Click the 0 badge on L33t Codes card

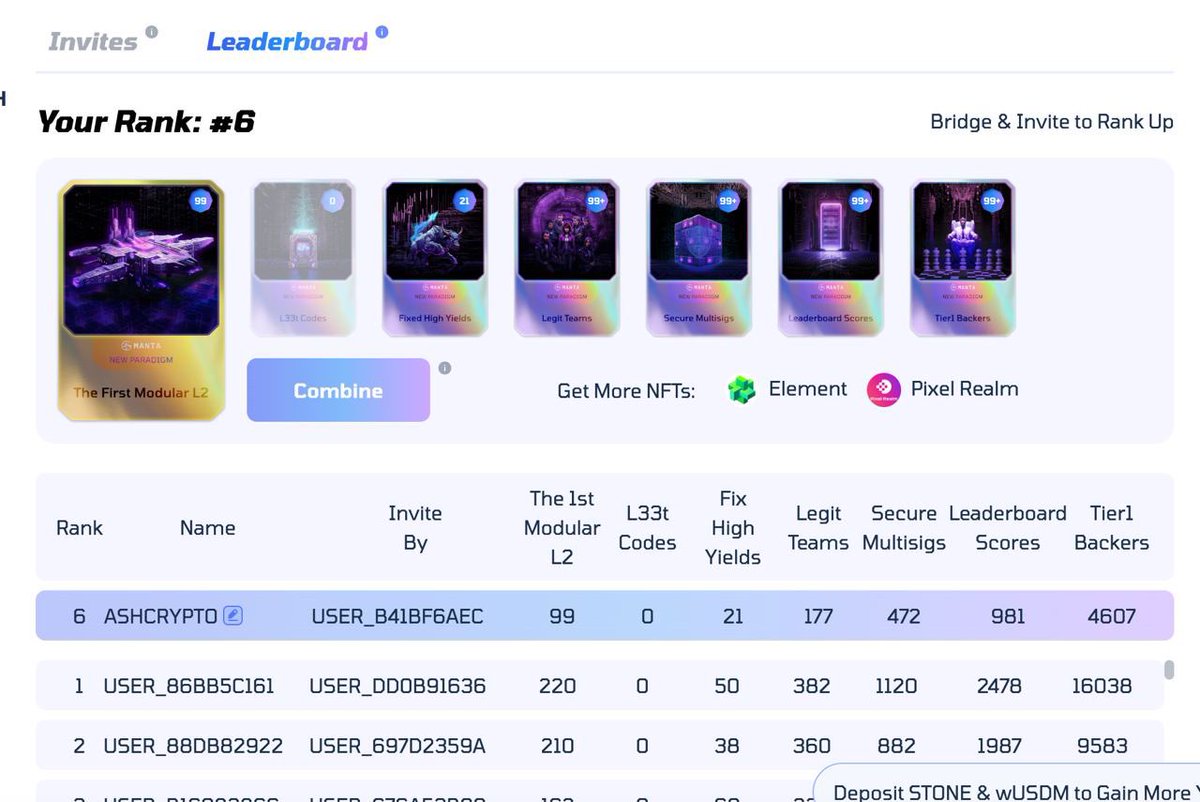tap(332, 201)
